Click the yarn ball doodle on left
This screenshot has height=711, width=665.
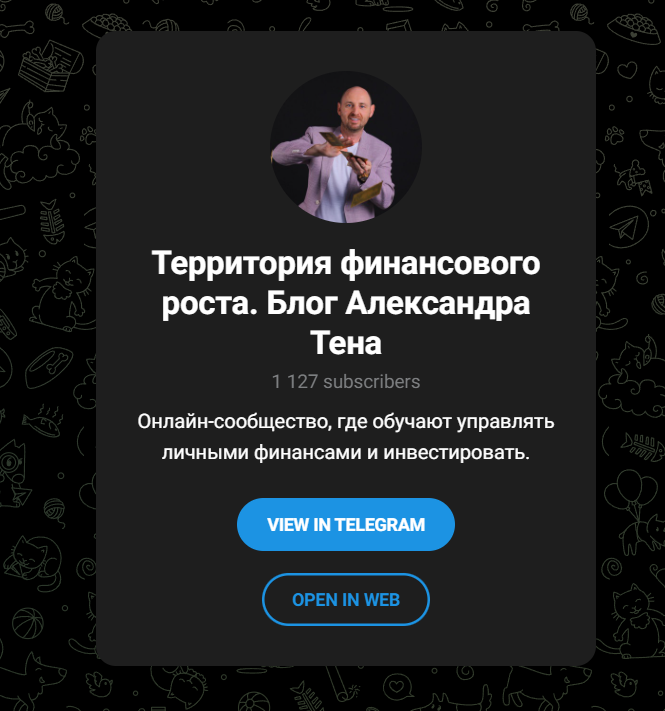point(54,508)
